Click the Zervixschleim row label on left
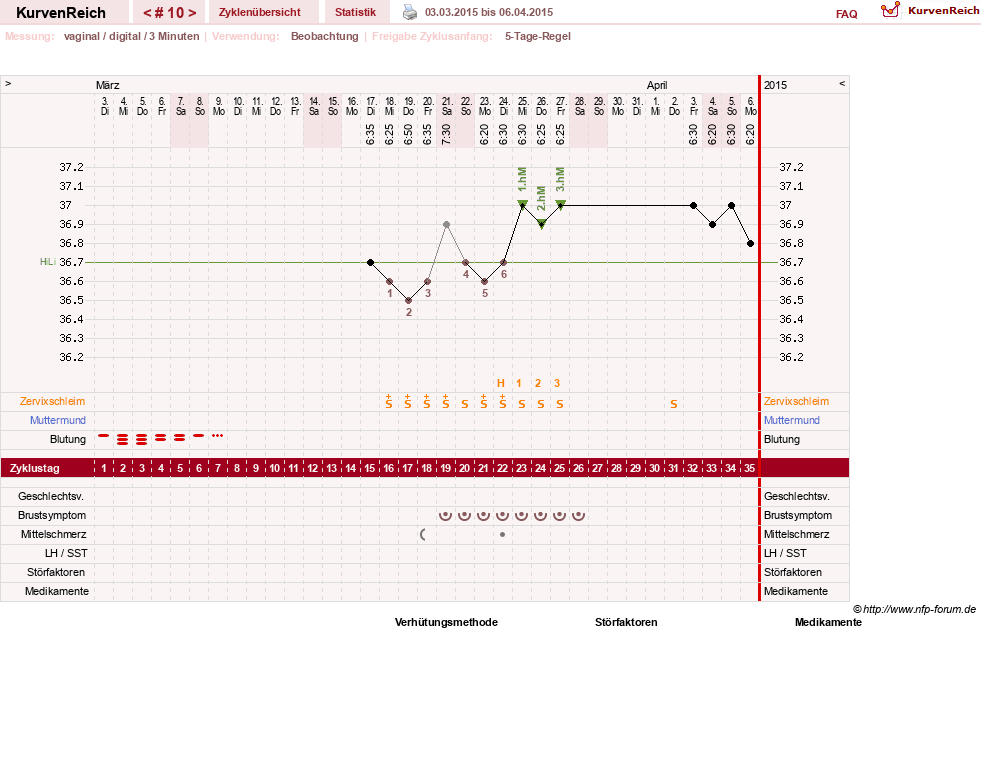The image size is (981, 781). tap(52, 401)
